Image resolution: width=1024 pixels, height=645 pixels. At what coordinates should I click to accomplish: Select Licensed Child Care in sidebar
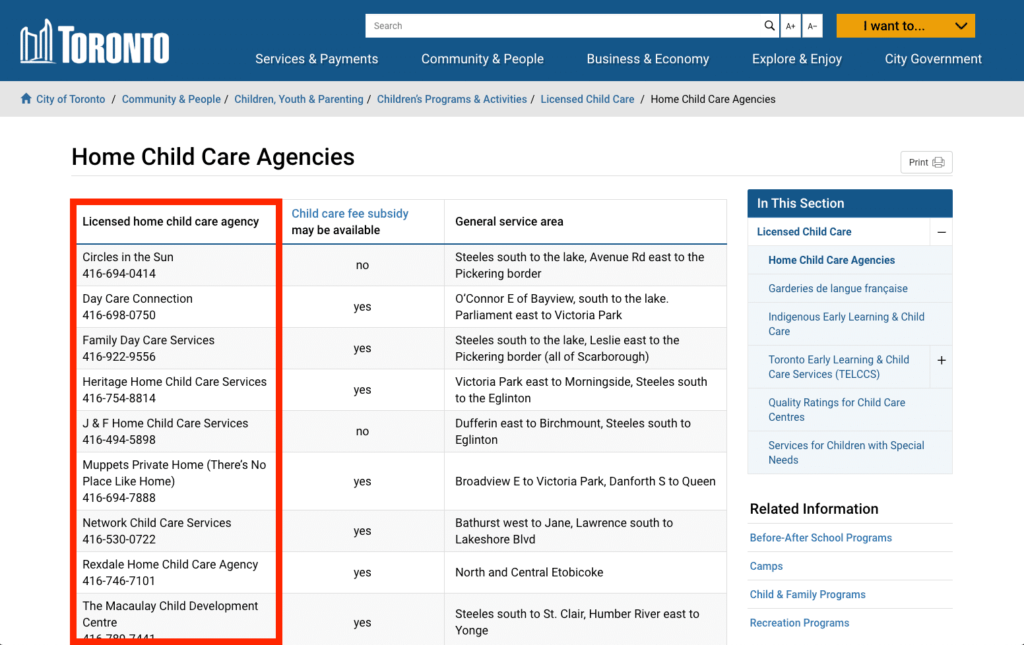click(x=804, y=232)
